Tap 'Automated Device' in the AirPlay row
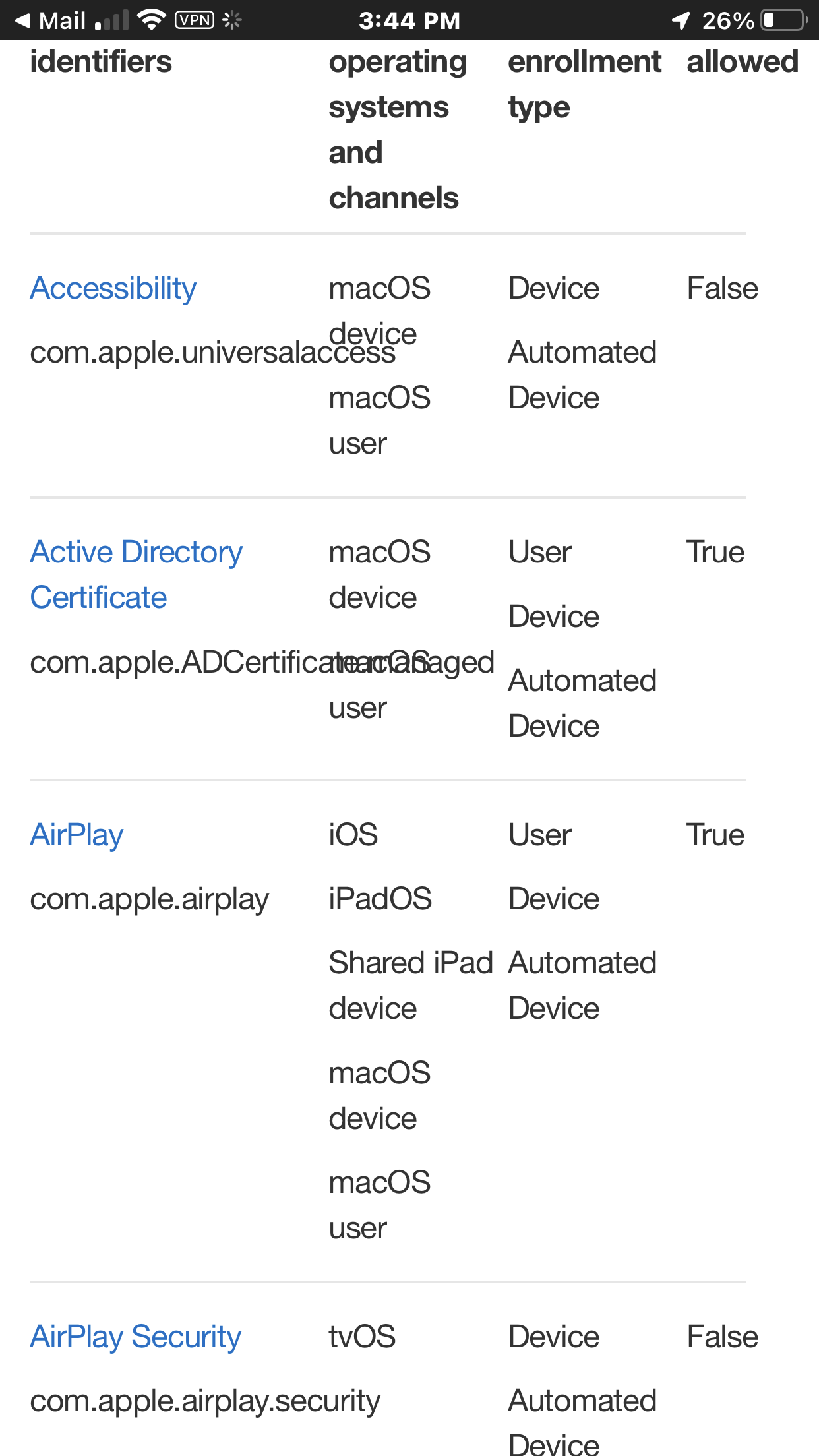Image resolution: width=819 pixels, height=1456 pixels. (x=583, y=986)
